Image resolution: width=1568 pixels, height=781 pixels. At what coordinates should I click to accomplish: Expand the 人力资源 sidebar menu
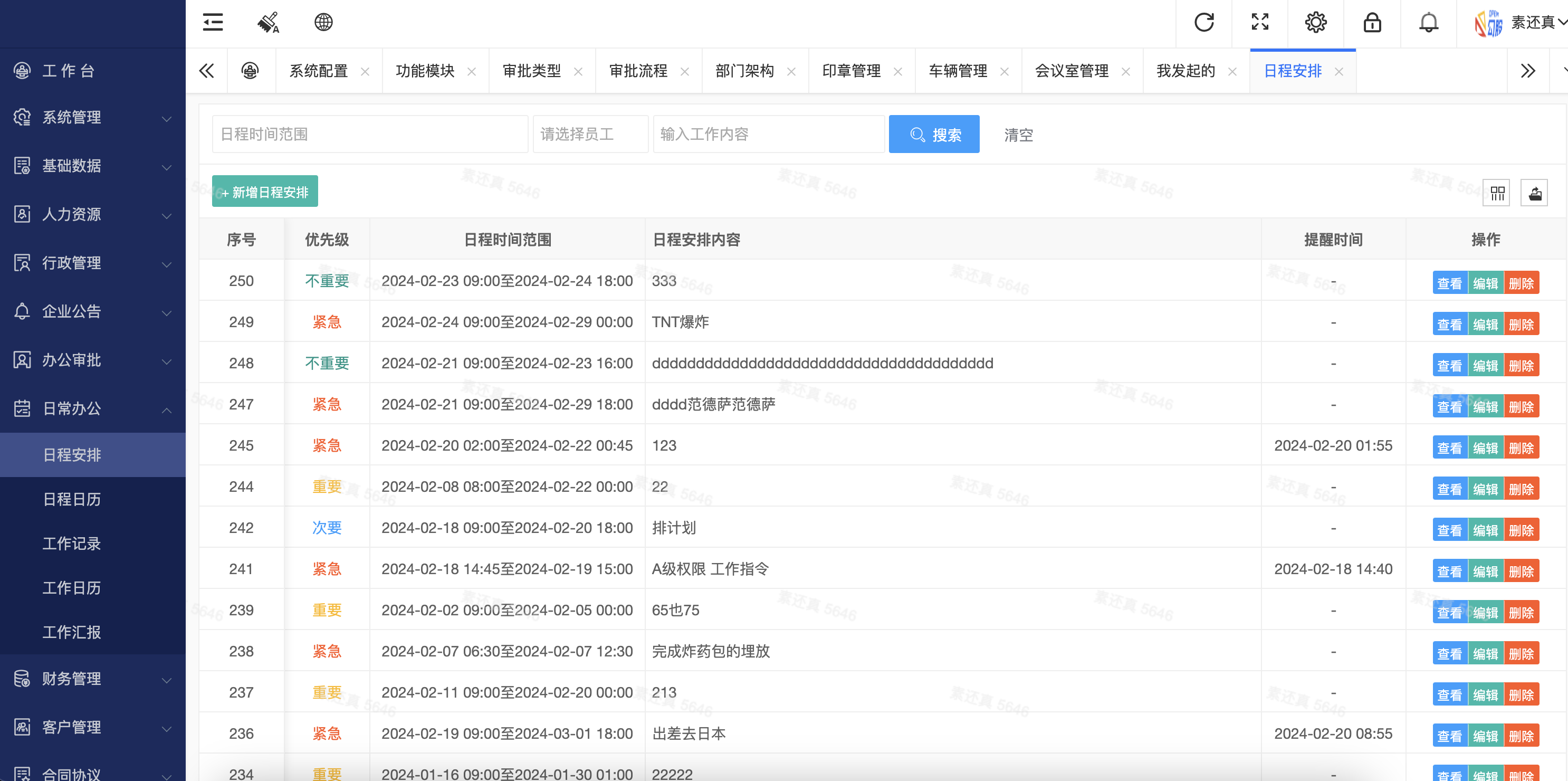(92, 214)
